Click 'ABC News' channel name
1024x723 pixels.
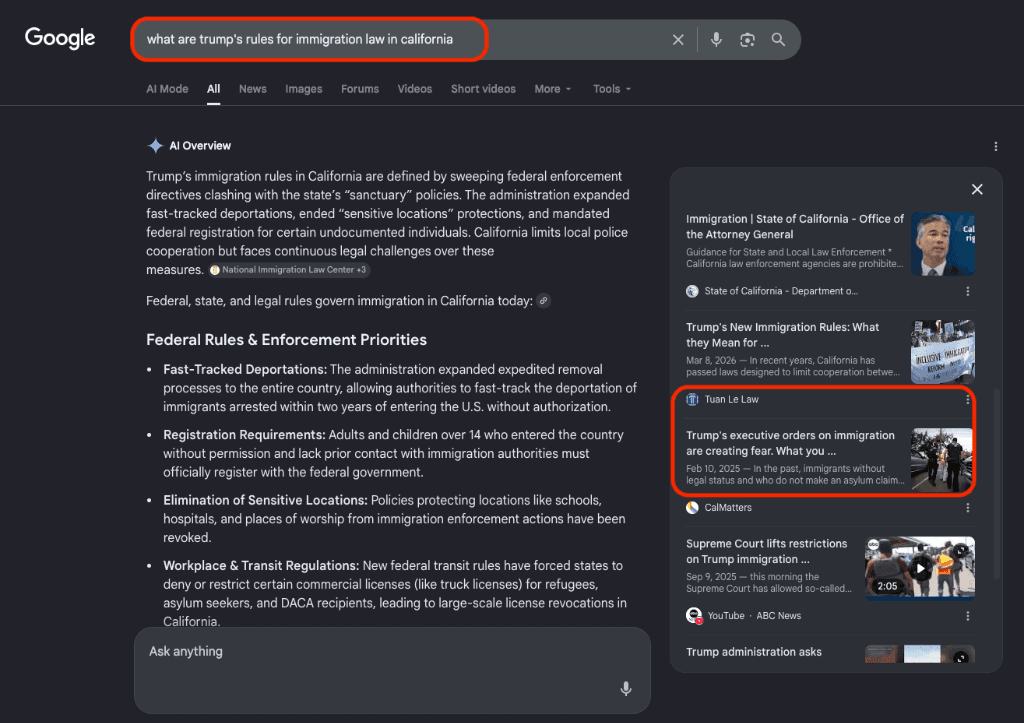778,616
